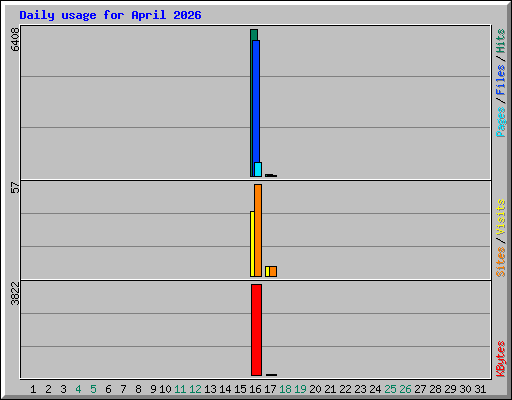Click day 30 on the x-axis
This screenshot has height=400, width=512.
(x=465, y=389)
